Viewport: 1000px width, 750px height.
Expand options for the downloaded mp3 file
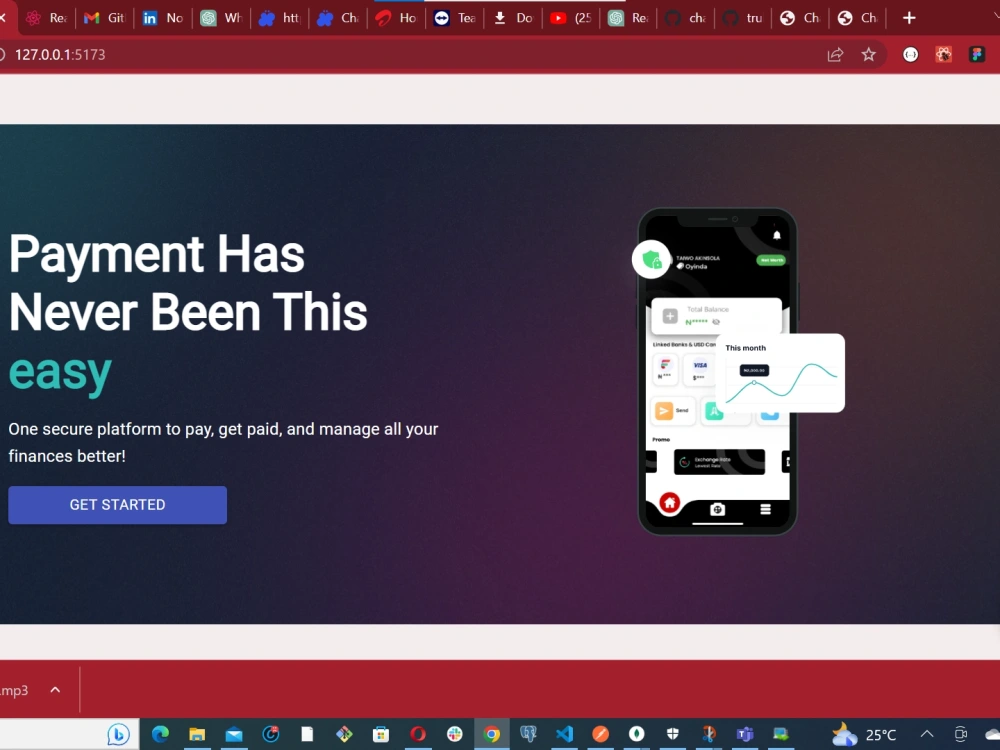pyautogui.click(x=55, y=689)
